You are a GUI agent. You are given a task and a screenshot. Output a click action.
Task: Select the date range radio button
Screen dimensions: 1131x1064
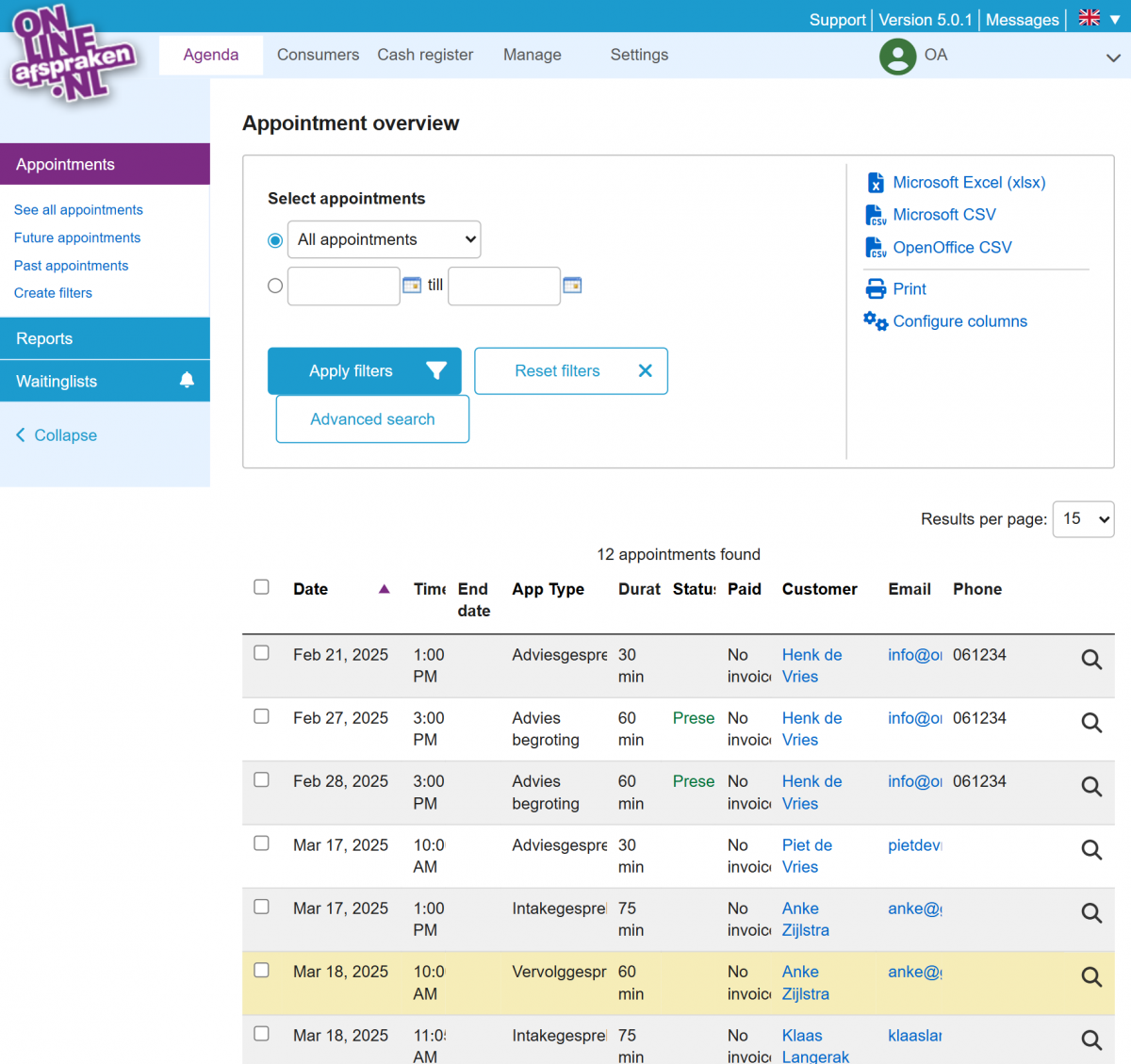click(275, 286)
